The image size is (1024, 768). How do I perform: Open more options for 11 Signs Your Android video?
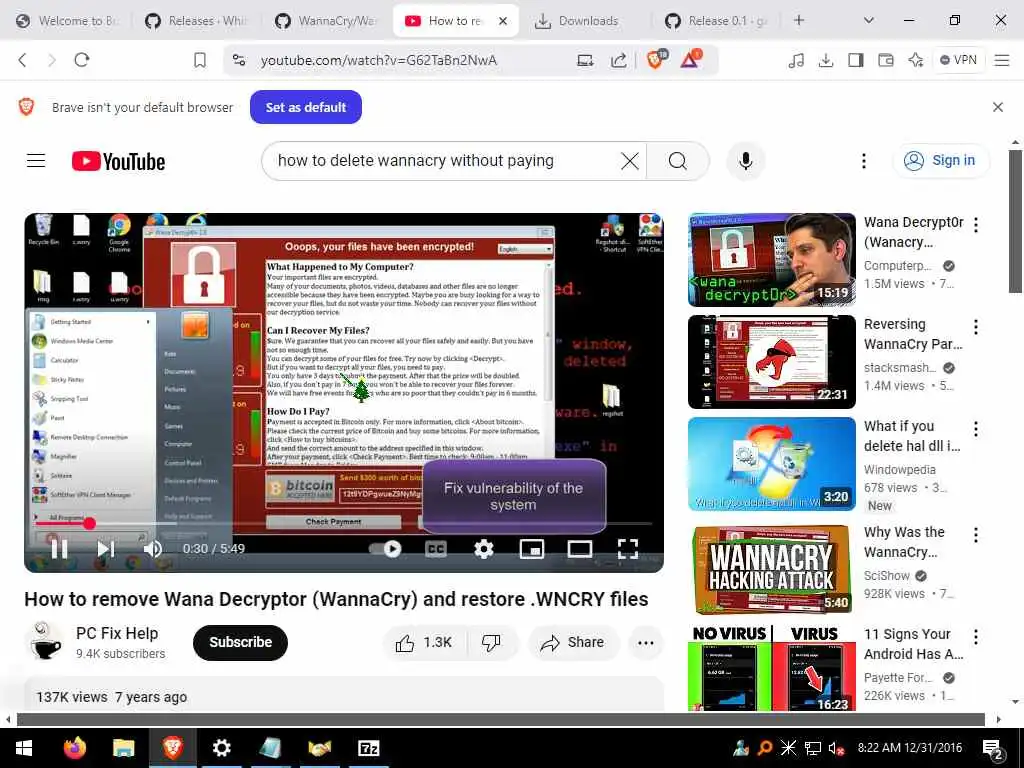pyautogui.click(x=976, y=637)
